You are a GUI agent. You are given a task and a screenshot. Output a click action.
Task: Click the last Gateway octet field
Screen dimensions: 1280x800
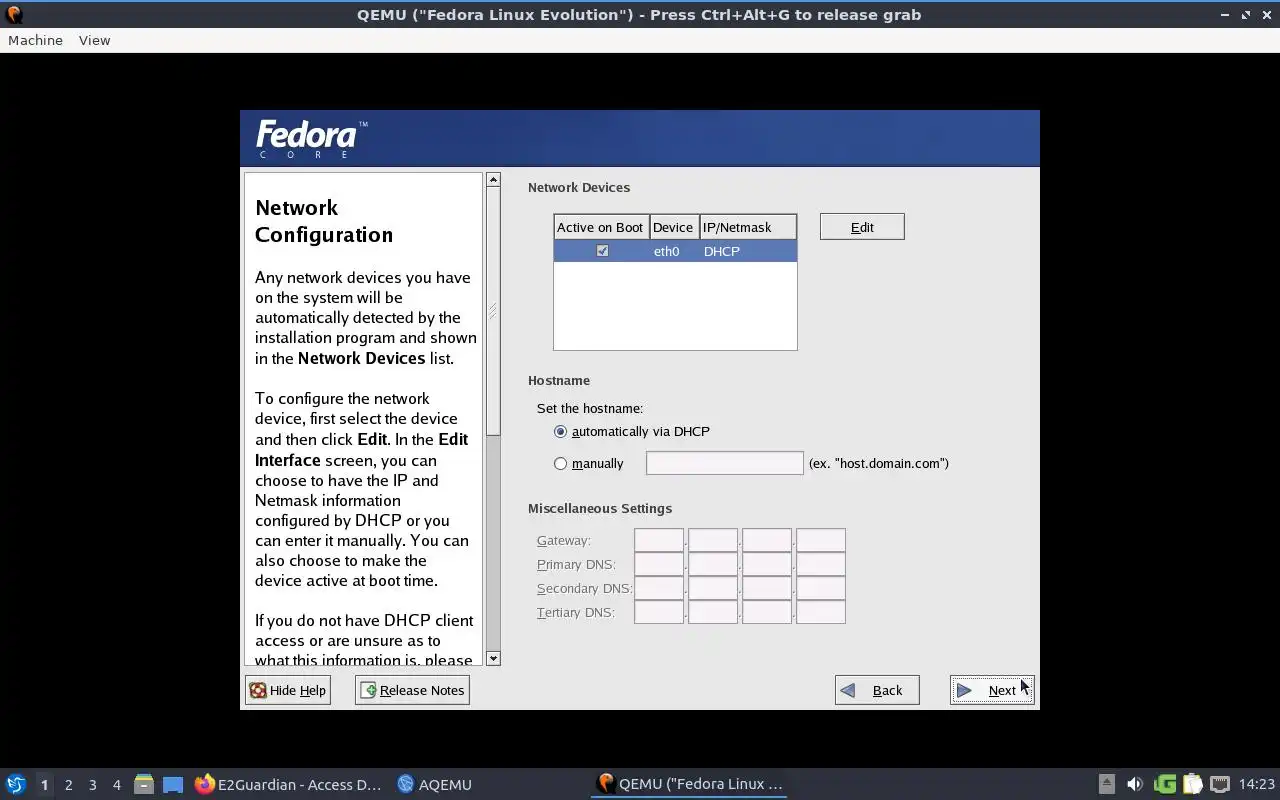coord(821,540)
